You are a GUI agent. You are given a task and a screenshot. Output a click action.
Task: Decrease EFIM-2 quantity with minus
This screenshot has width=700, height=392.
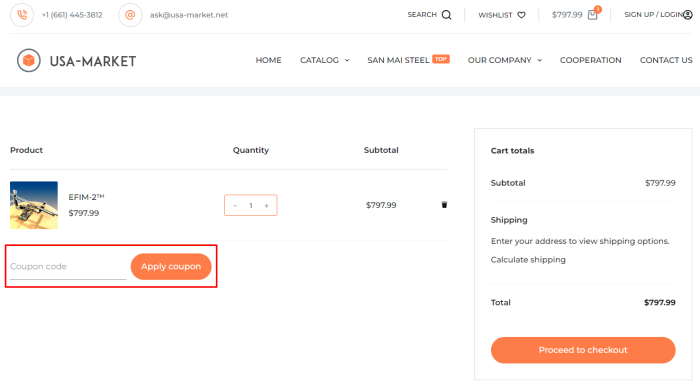[235, 205]
